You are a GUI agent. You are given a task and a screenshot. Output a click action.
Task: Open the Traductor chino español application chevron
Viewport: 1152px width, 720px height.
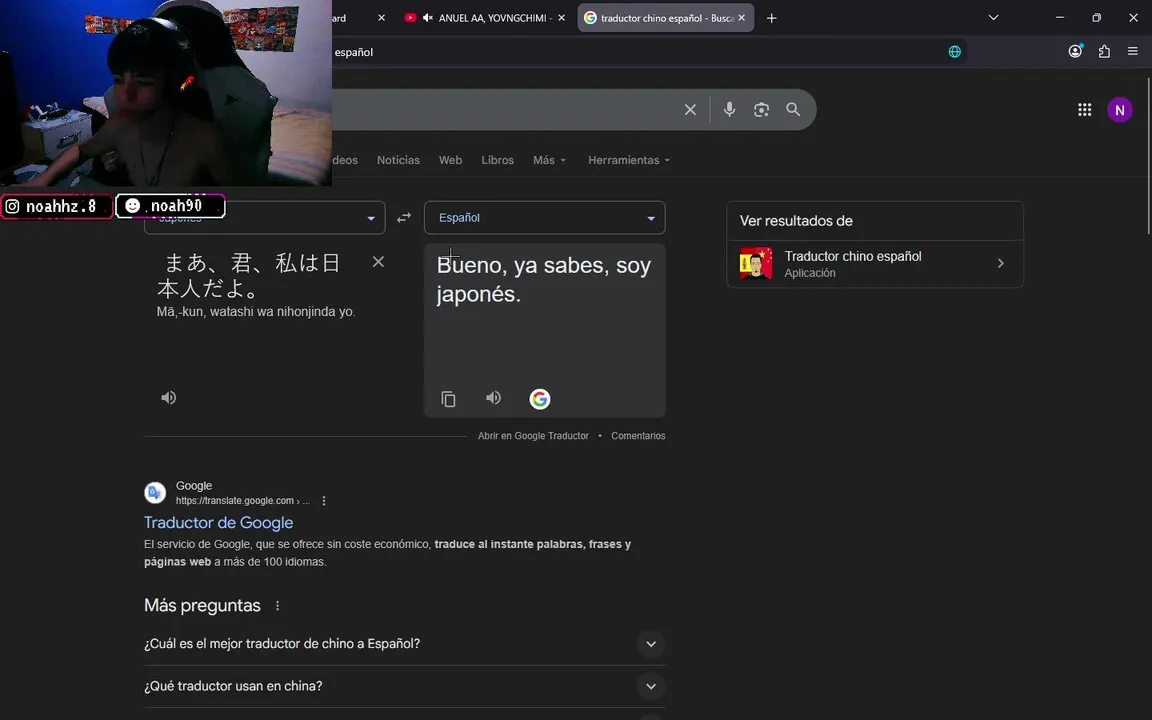point(1001,263)
